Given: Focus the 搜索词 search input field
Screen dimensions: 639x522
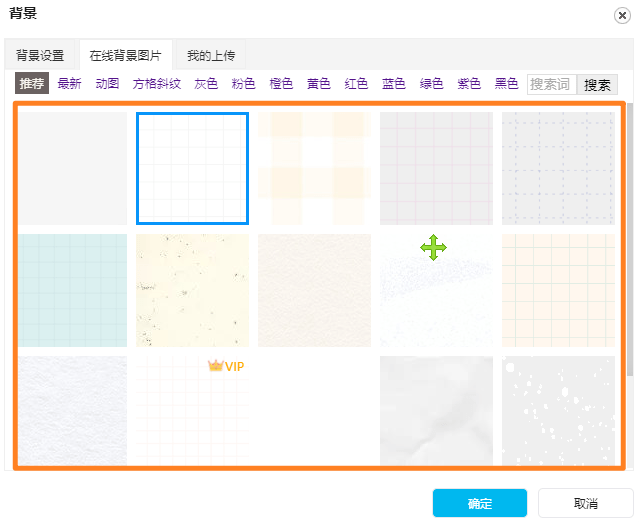Looking at the screenshot, I should (552, 85).
